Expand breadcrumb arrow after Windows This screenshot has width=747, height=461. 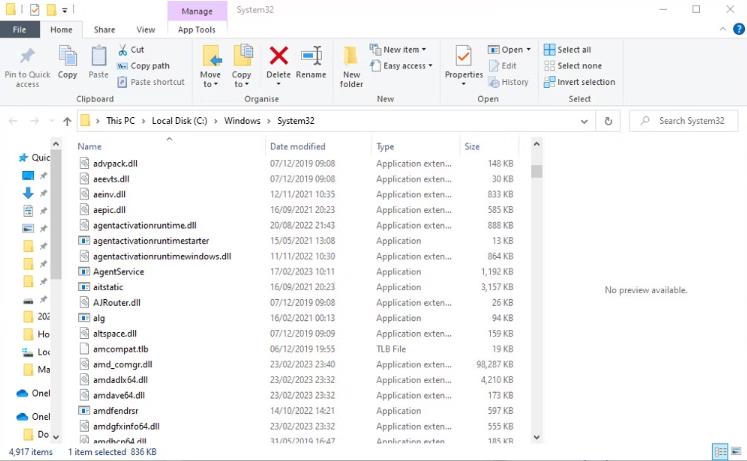tap(269, 121)
